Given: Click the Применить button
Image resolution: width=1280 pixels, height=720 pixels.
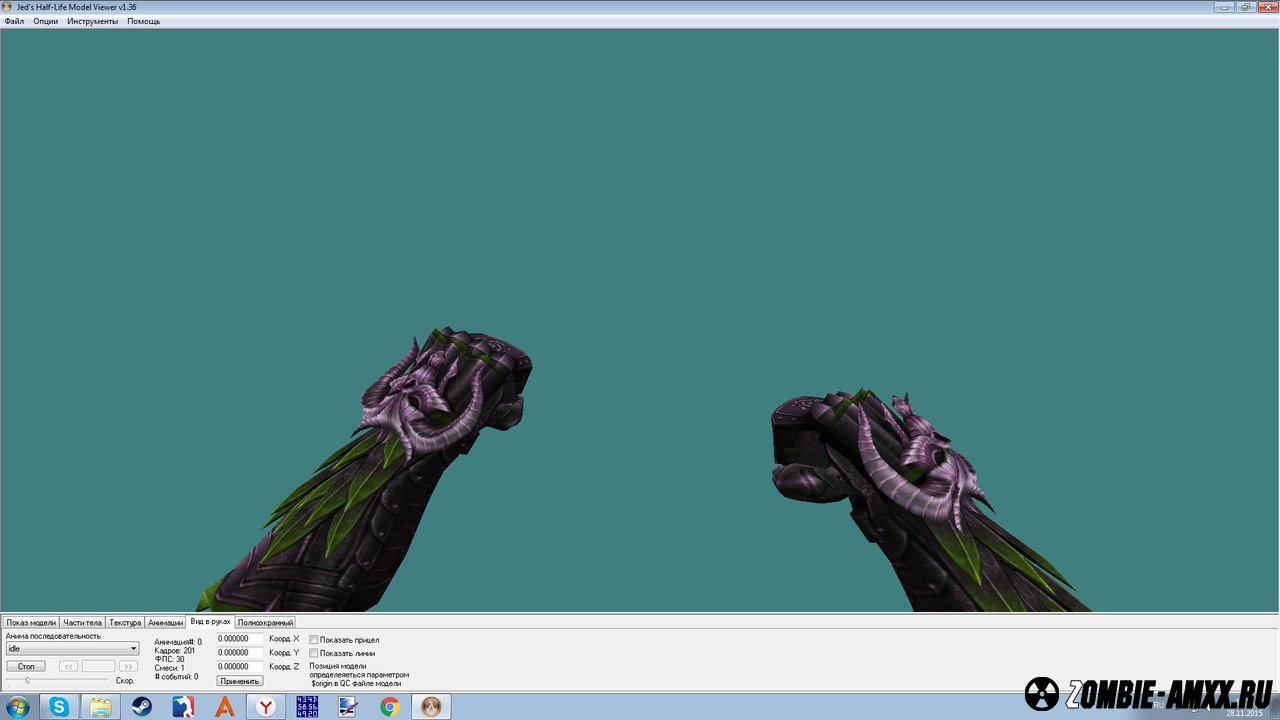Looking at the screenshot, I should pyautogui.click(x=240, y=681).
